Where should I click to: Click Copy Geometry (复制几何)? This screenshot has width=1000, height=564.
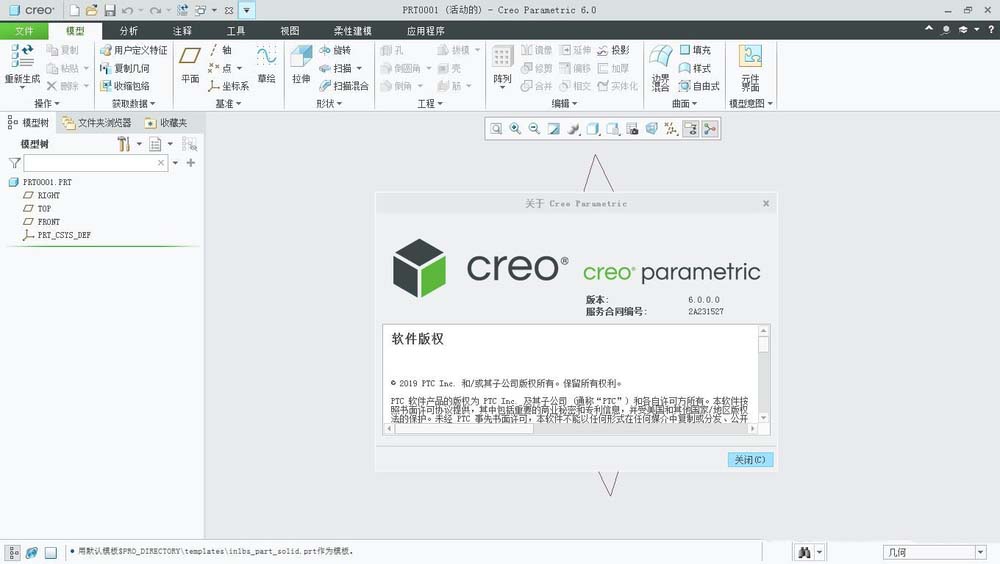coord(125,68)
